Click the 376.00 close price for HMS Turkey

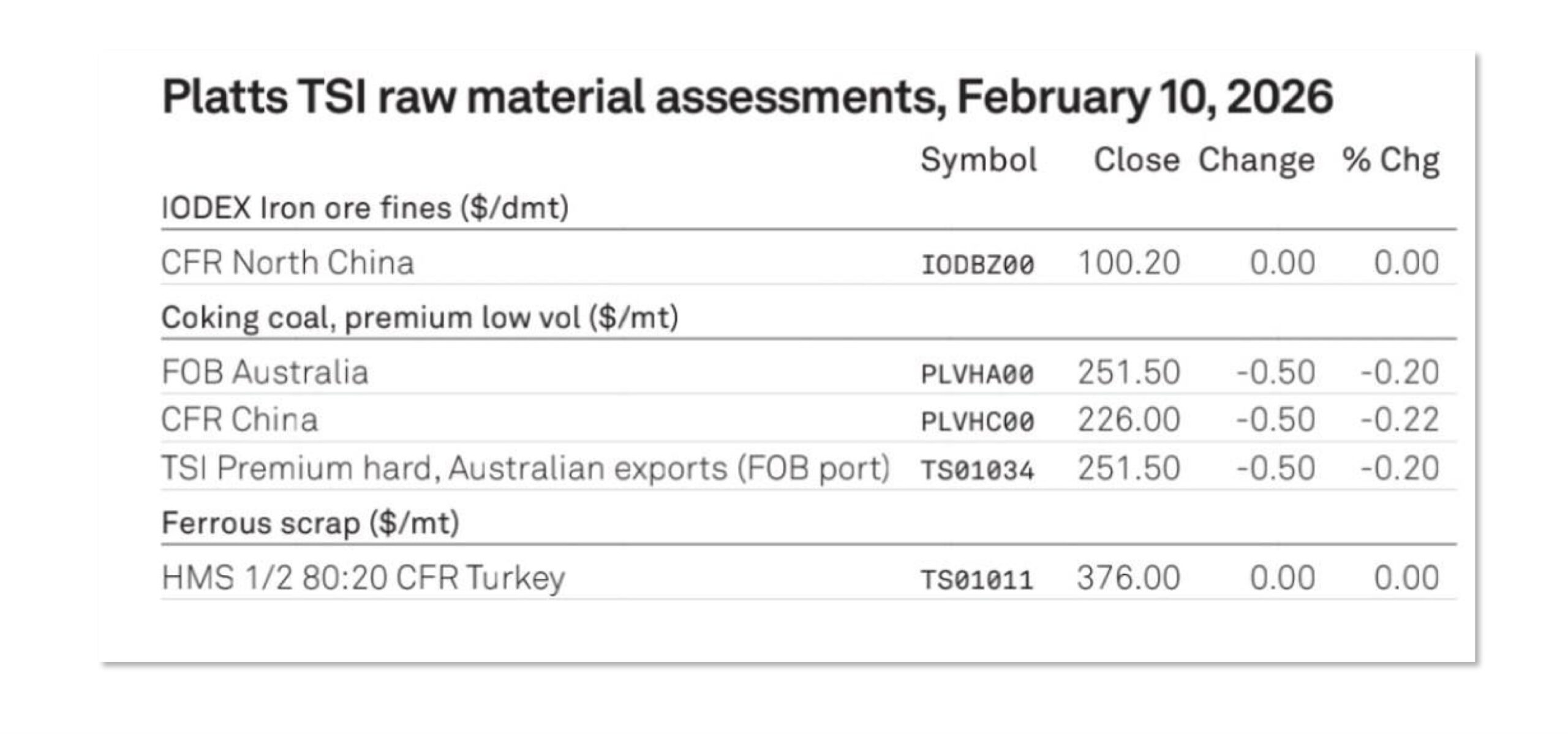point(1128,577)
